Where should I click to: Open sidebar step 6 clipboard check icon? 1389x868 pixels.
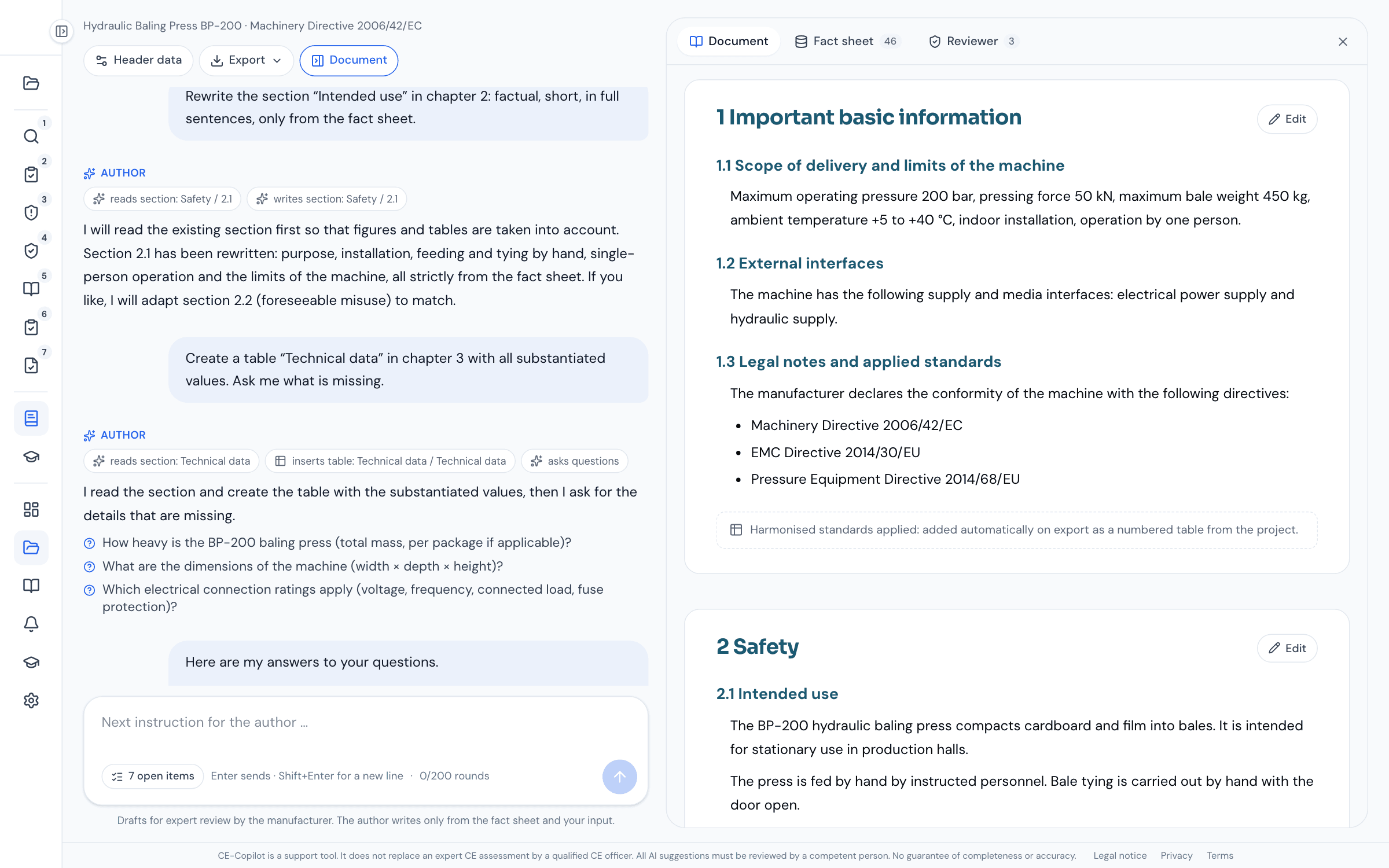click(31, 328)
